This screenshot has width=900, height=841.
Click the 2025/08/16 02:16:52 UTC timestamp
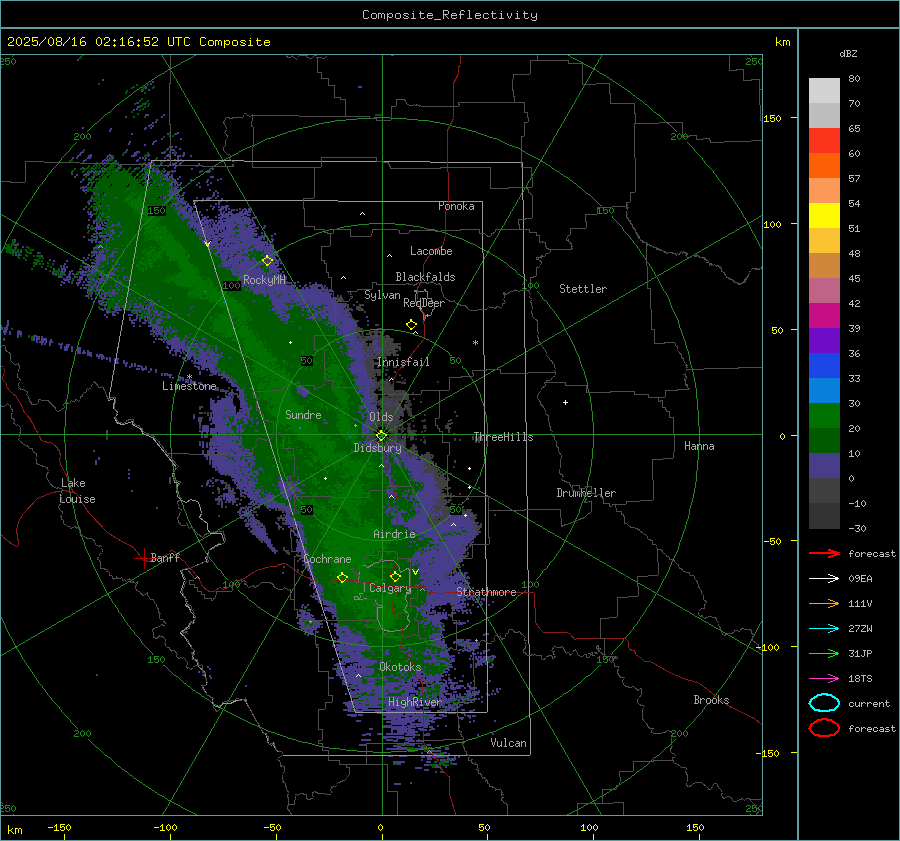click(99, 42)
